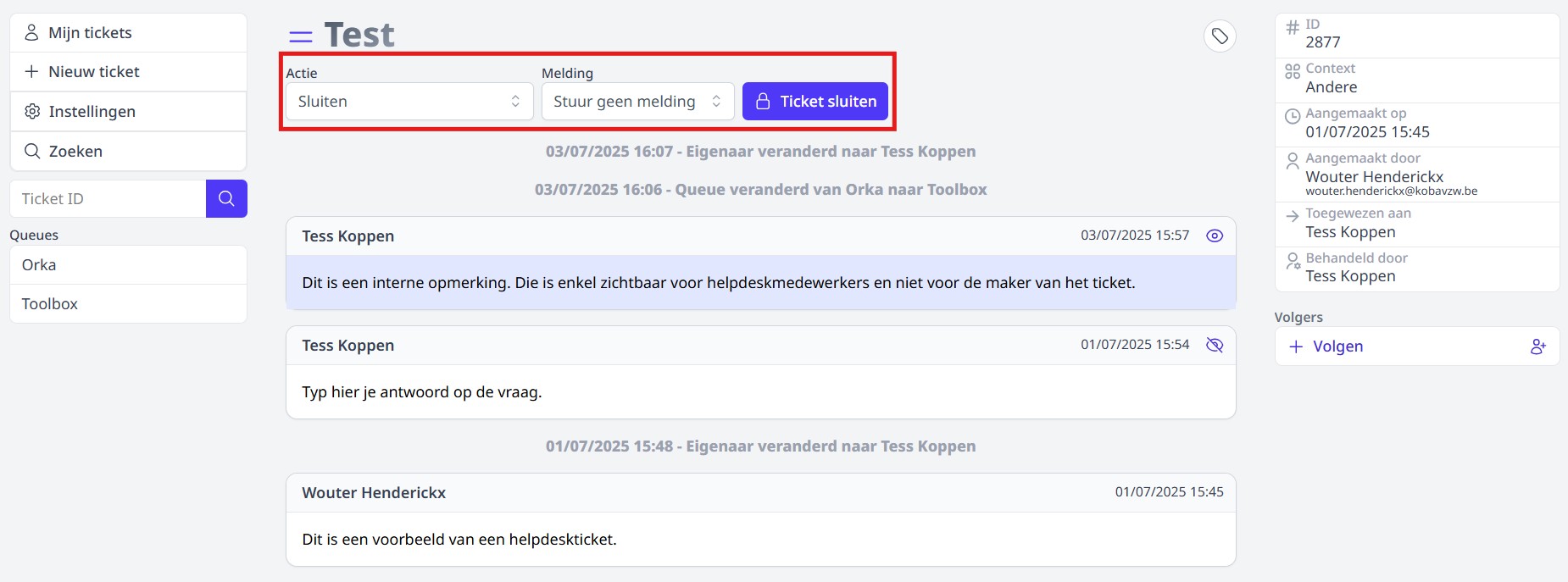Click the hash icon next to ID
Image resolution: width=1568 pixels, height=582 pixels.
coord(1293,27)
